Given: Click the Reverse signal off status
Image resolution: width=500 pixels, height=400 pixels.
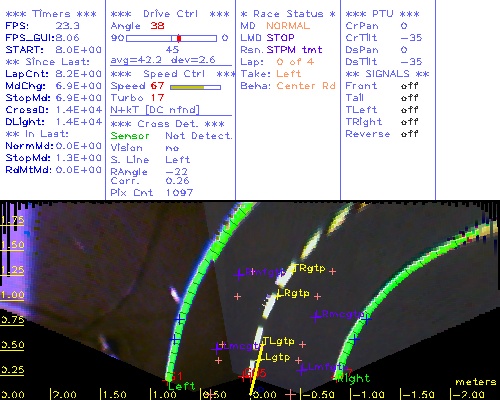Looking at the screenshot, I should click(x=410, y=134).
